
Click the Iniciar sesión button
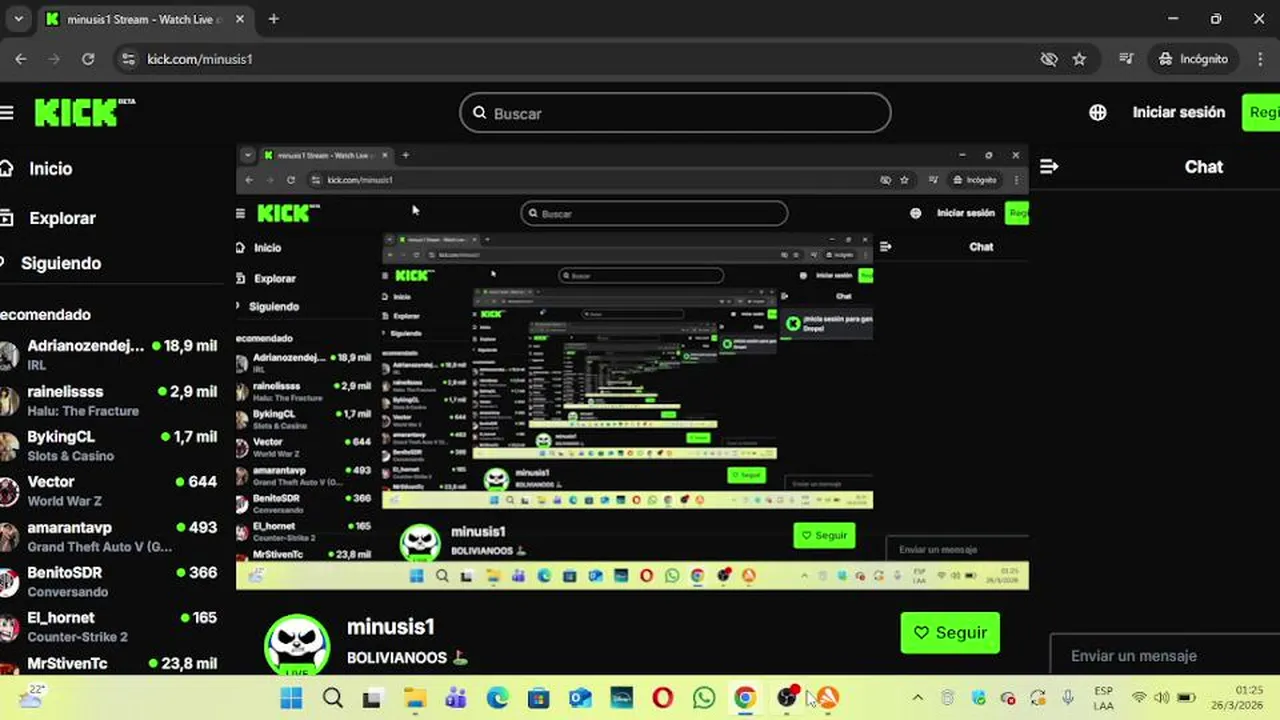click(x=1178, y=113)
